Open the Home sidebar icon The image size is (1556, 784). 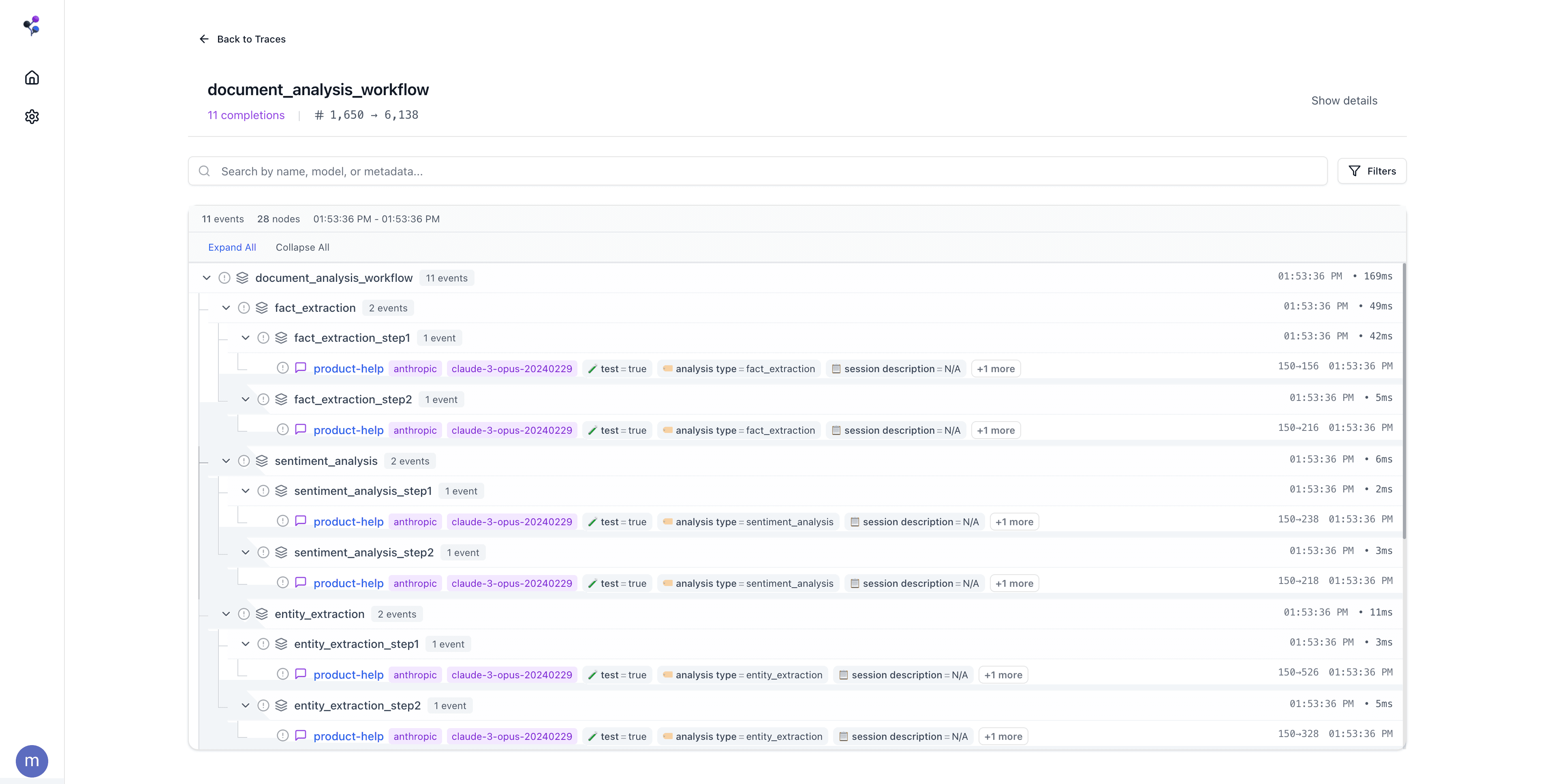32,77
